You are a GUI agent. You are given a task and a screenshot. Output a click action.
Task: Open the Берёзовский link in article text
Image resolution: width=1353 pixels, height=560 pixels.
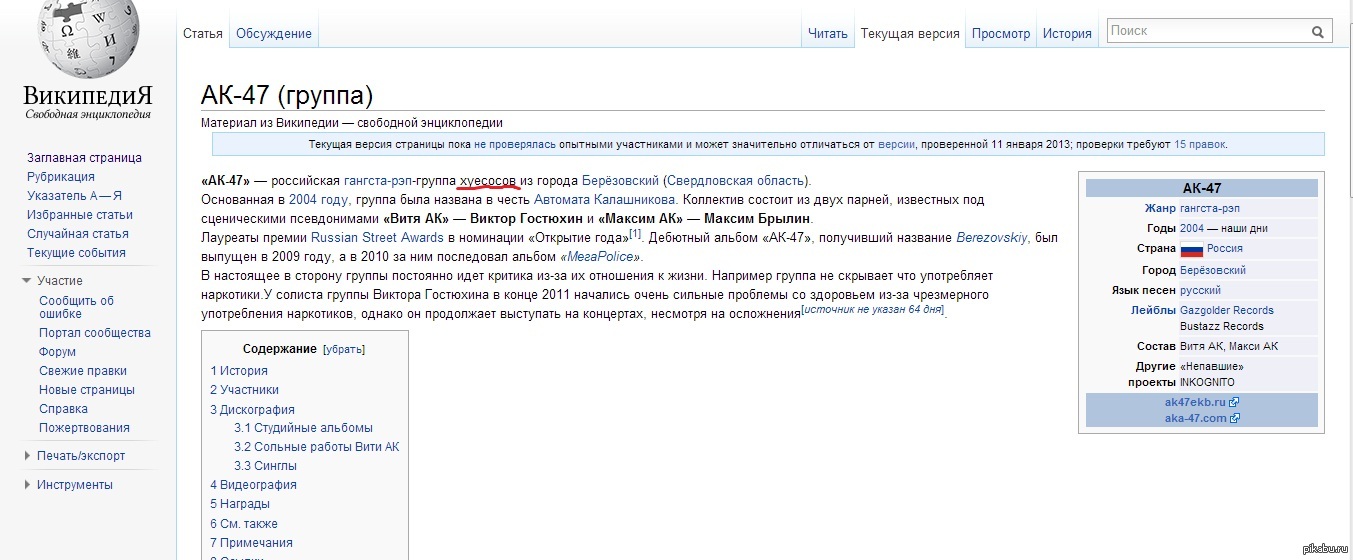point(618,181)
